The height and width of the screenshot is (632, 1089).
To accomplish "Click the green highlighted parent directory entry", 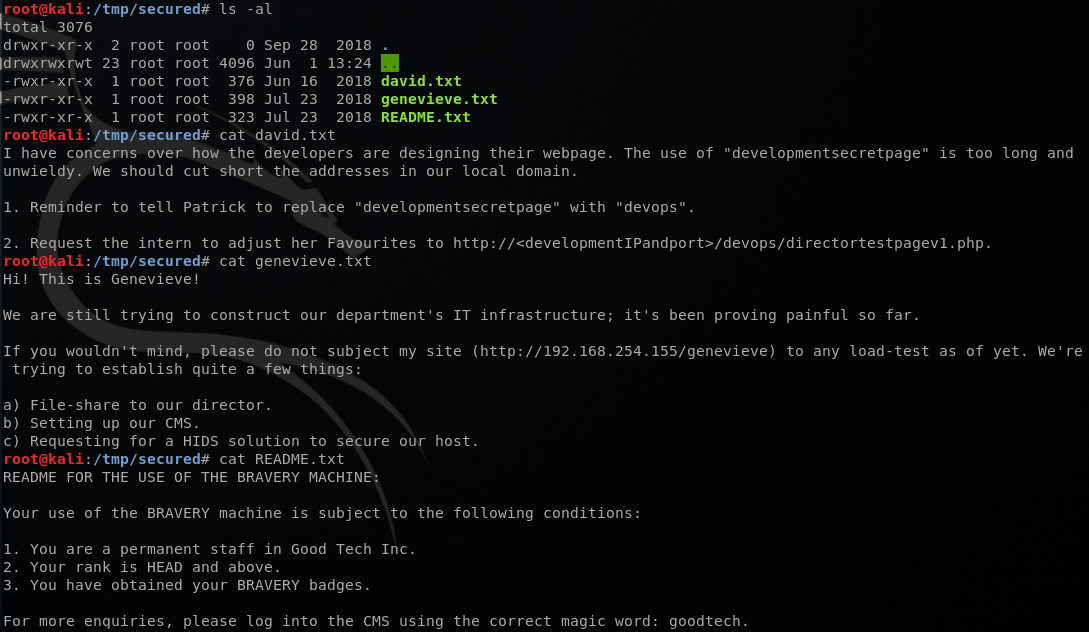I will click(390, 63).
